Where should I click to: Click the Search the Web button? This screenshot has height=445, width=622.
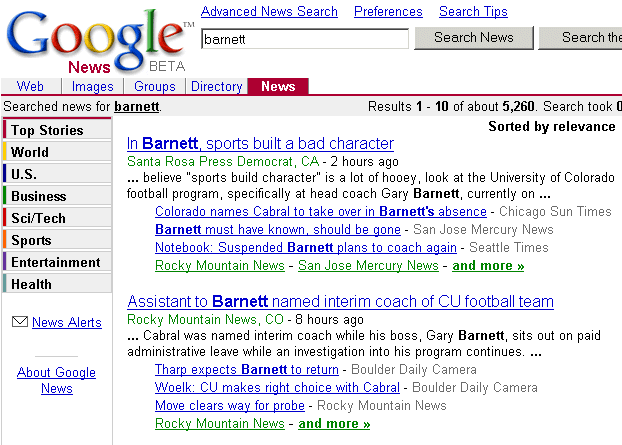[x=580, y=38]
